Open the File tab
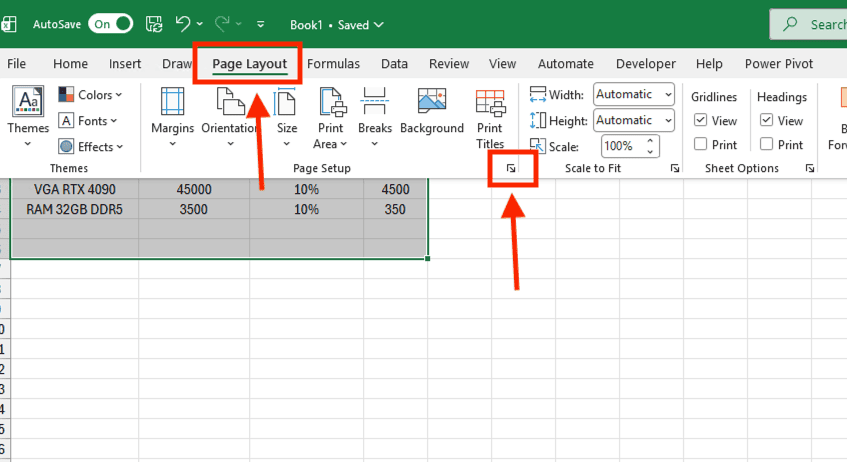 [16, 64]
